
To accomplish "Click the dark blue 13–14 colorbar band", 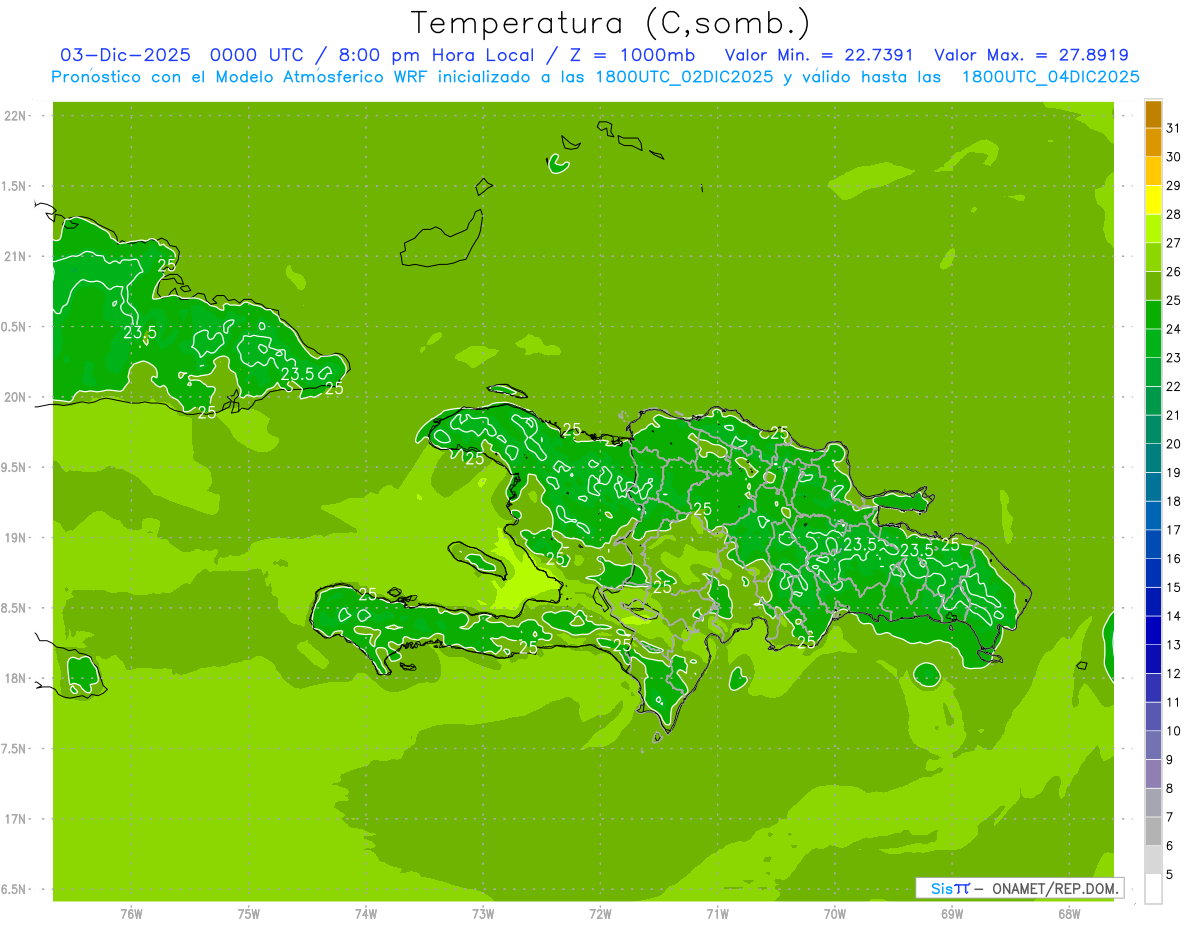I will (x=1153, y=631).
